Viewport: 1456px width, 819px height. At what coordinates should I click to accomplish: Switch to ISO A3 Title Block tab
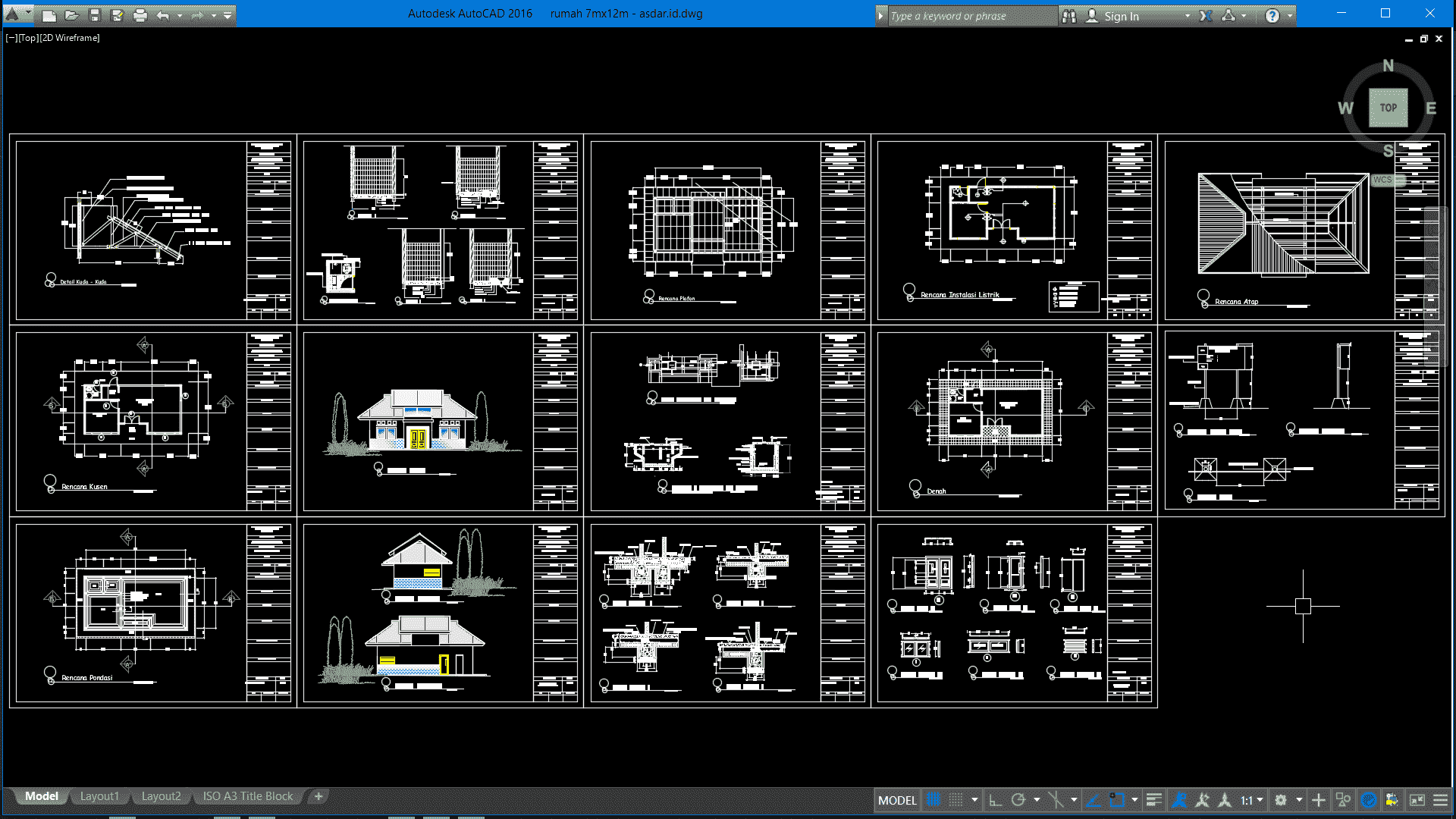[247, 796]
